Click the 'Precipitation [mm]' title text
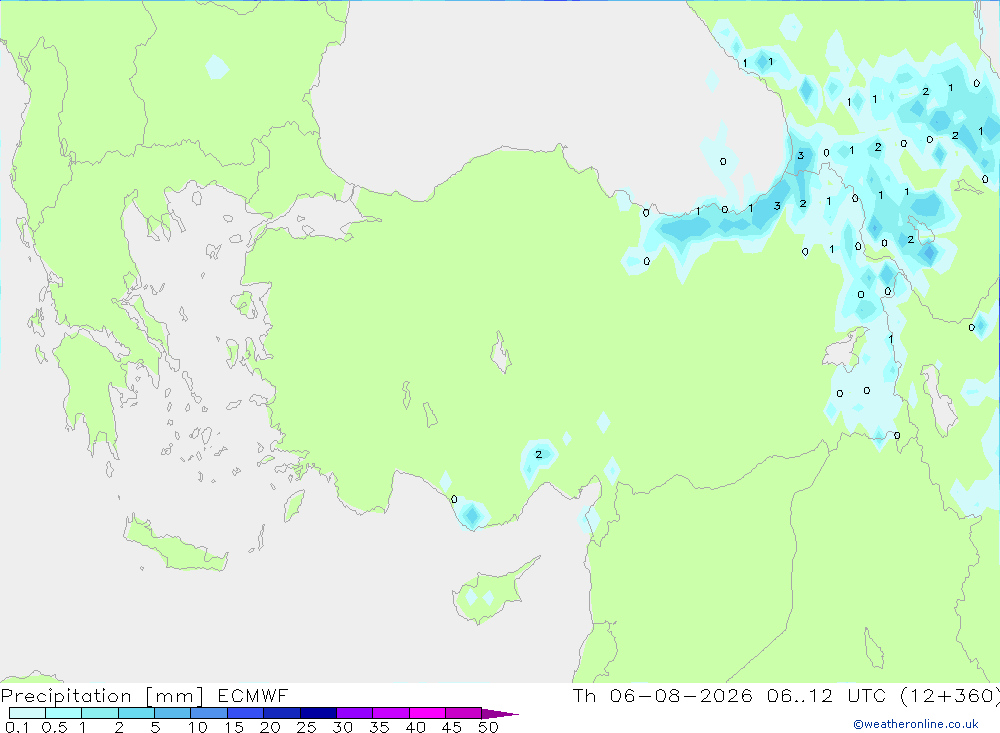Viewport: 1000px width, 733px height. (102, 696)
